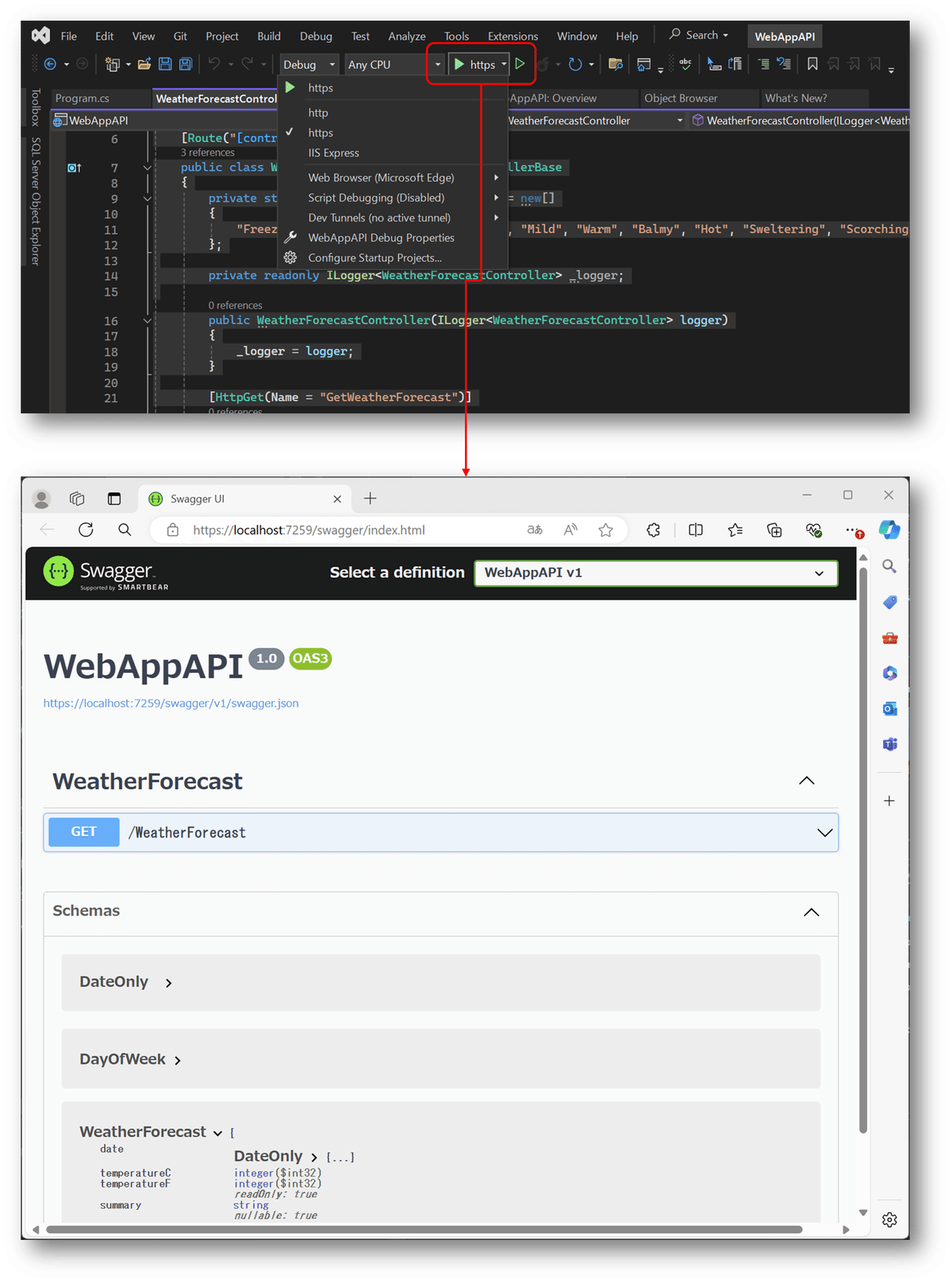Collapse the Schemas section
This screenshot has height=1282, width=952.
[x=811, y=912]
